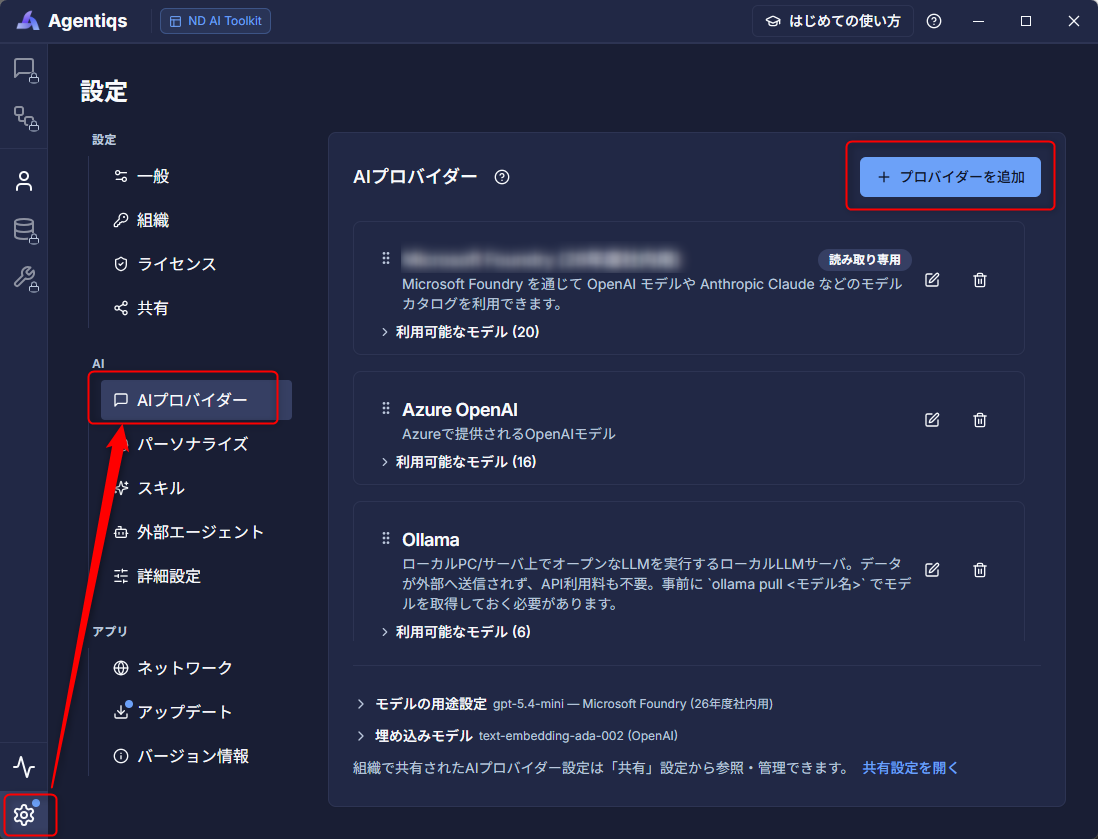Edit the Azure OpenAI provider
The width and height of the screenshot is (1098, 839).
click(x=932, y=420)
